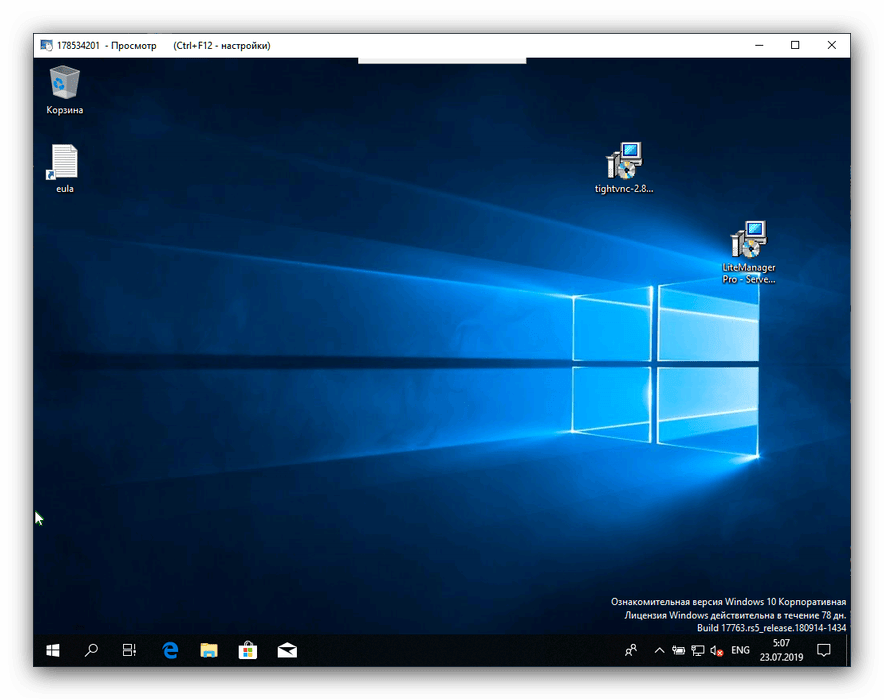This screenshot has height=700, width=884.
Task: Open the clock showing 5:07 23.07.2019
Action: click(x=781, y=650)
